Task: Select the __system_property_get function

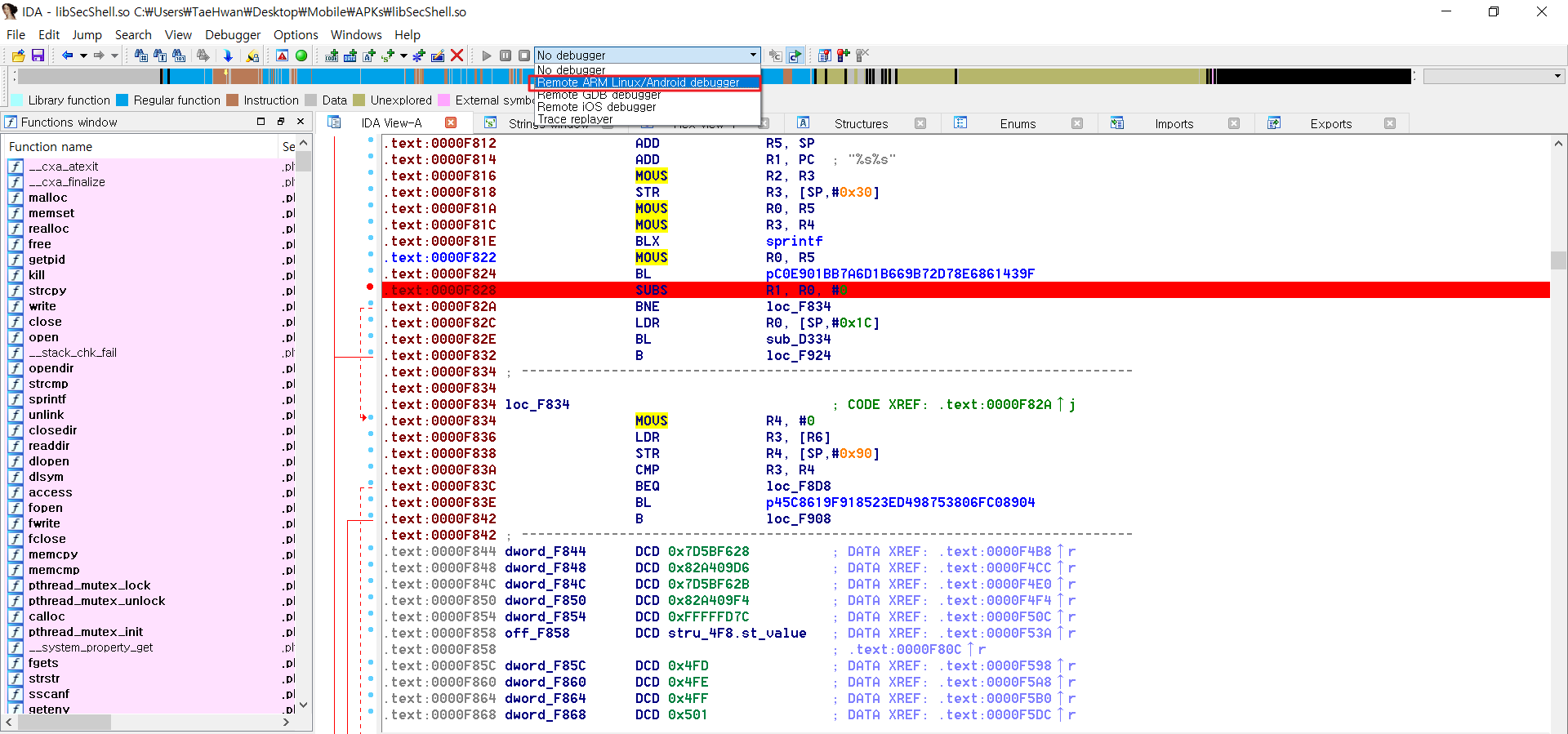Action: 151,647
